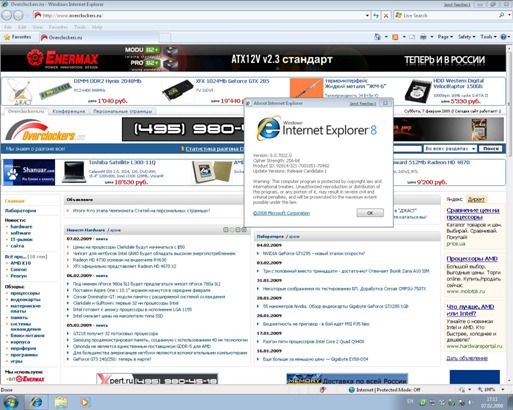Click the browser Forward arrow button

click(18, 15)
